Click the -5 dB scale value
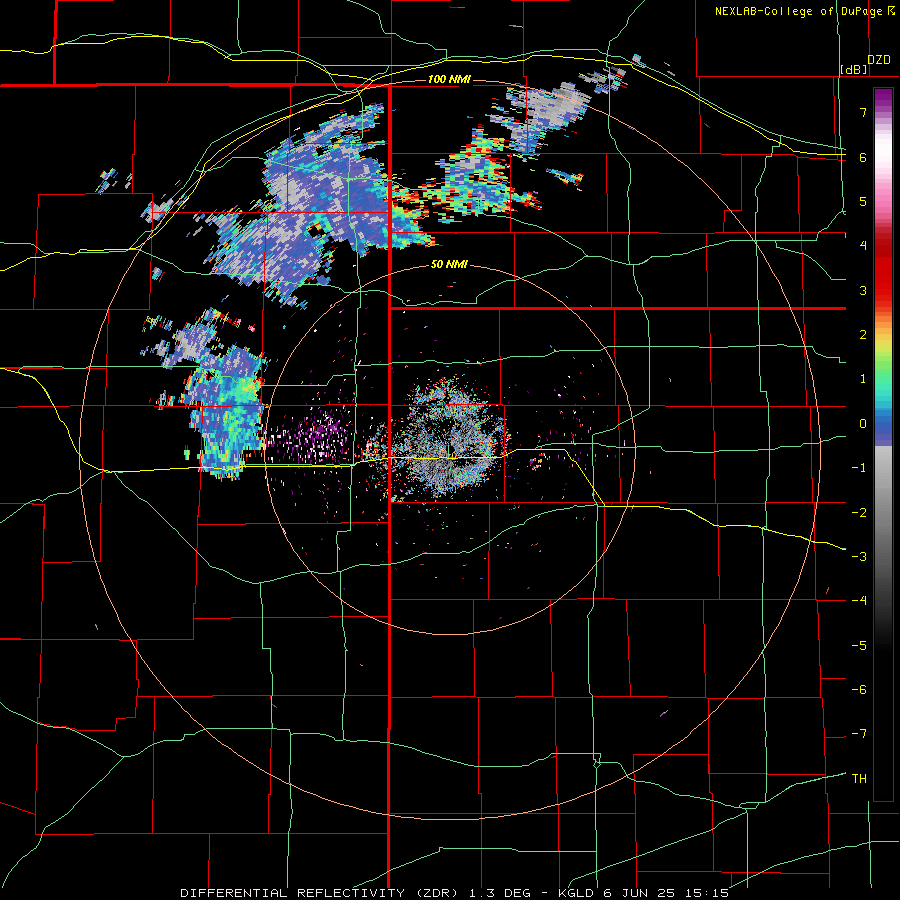This screenshot has width=900, height=900. point(859,646)
